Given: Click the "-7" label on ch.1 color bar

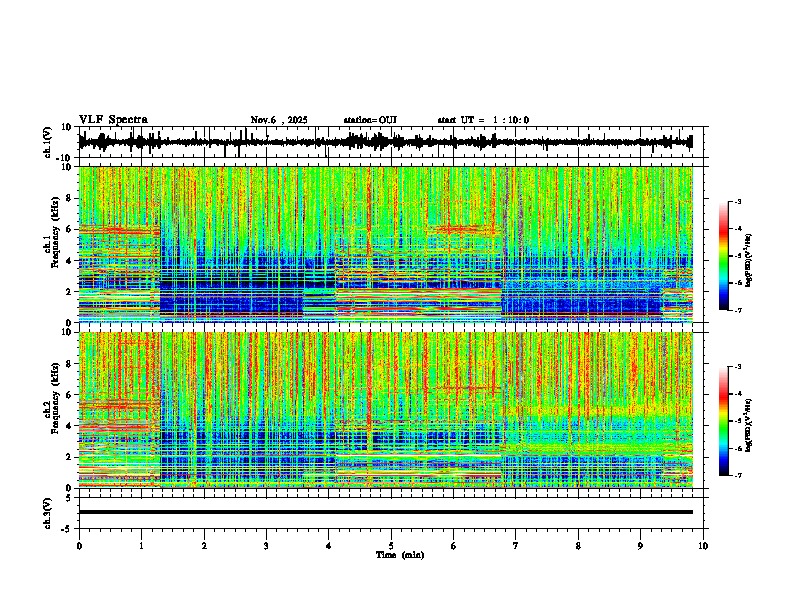Looking at the screenshot, I should [x=737, y=310].
